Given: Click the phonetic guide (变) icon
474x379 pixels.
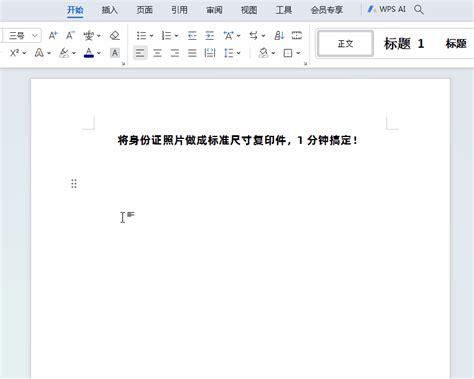Looking at the screenshot, I should point(89,35).
